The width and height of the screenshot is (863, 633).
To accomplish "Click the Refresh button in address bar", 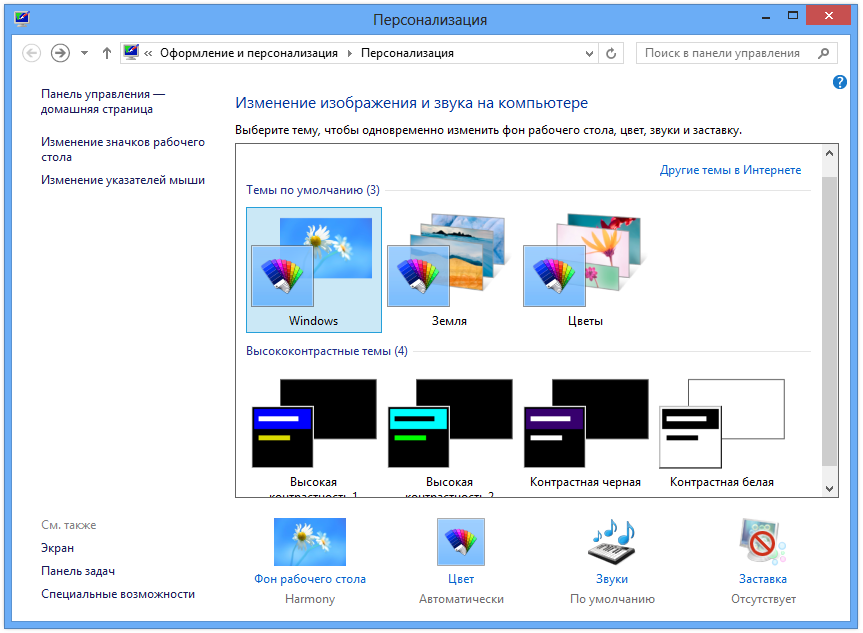I will coord(612,53).
